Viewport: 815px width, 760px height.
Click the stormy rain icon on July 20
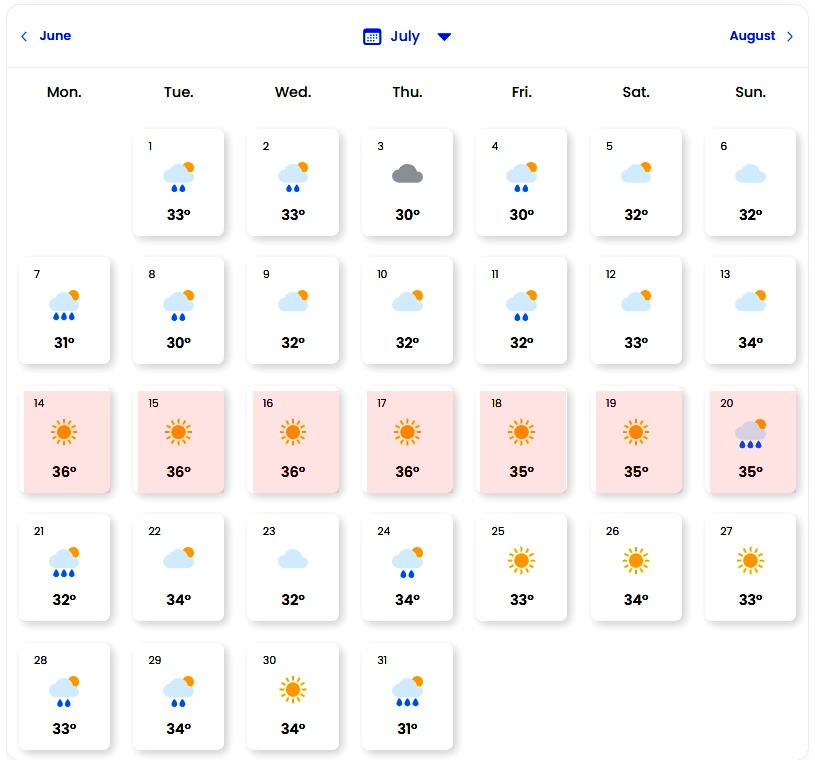(751, 432)
